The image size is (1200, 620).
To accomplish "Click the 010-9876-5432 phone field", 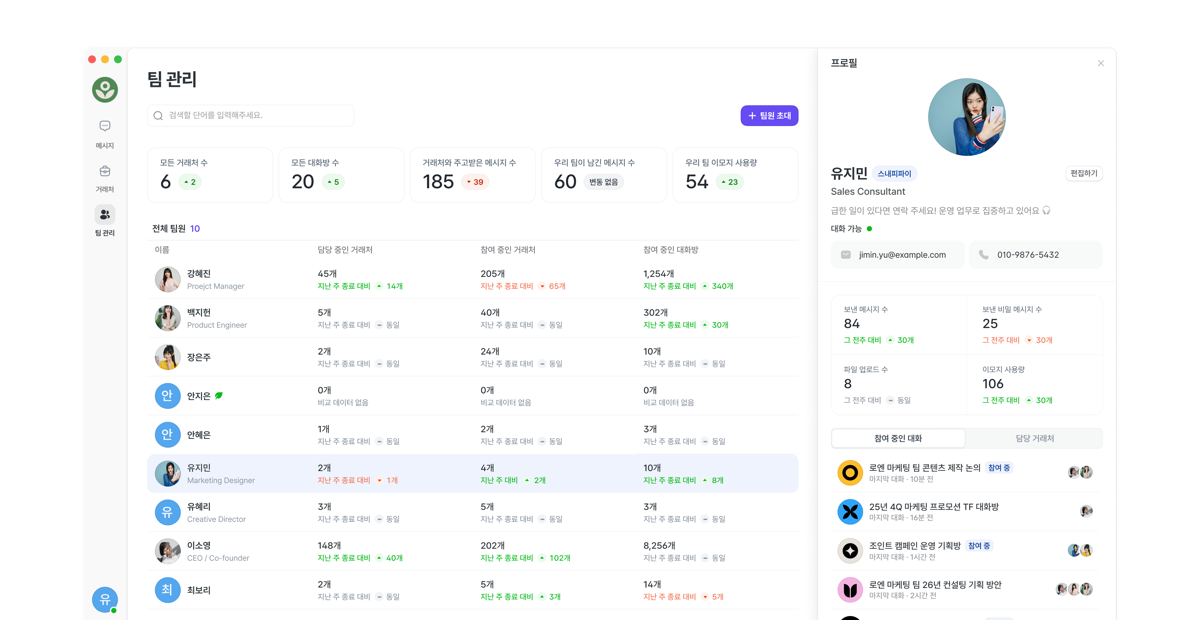I will pos(1035,255).
